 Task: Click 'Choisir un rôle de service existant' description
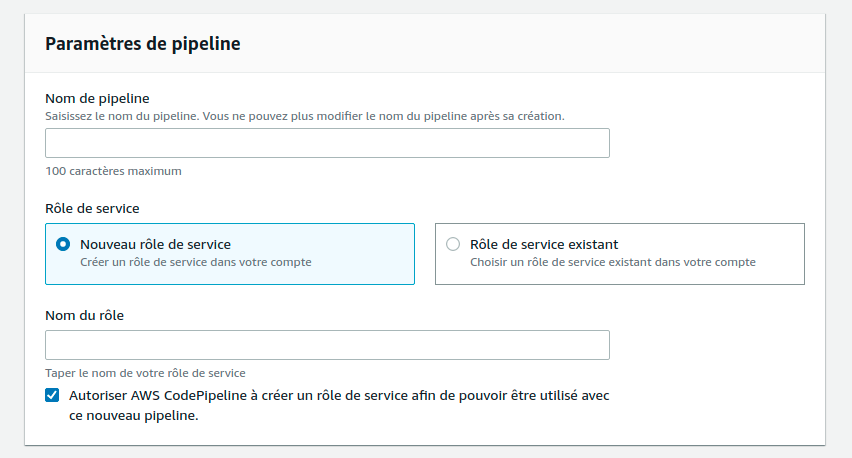pyautogui.click(x=612, y=263)
